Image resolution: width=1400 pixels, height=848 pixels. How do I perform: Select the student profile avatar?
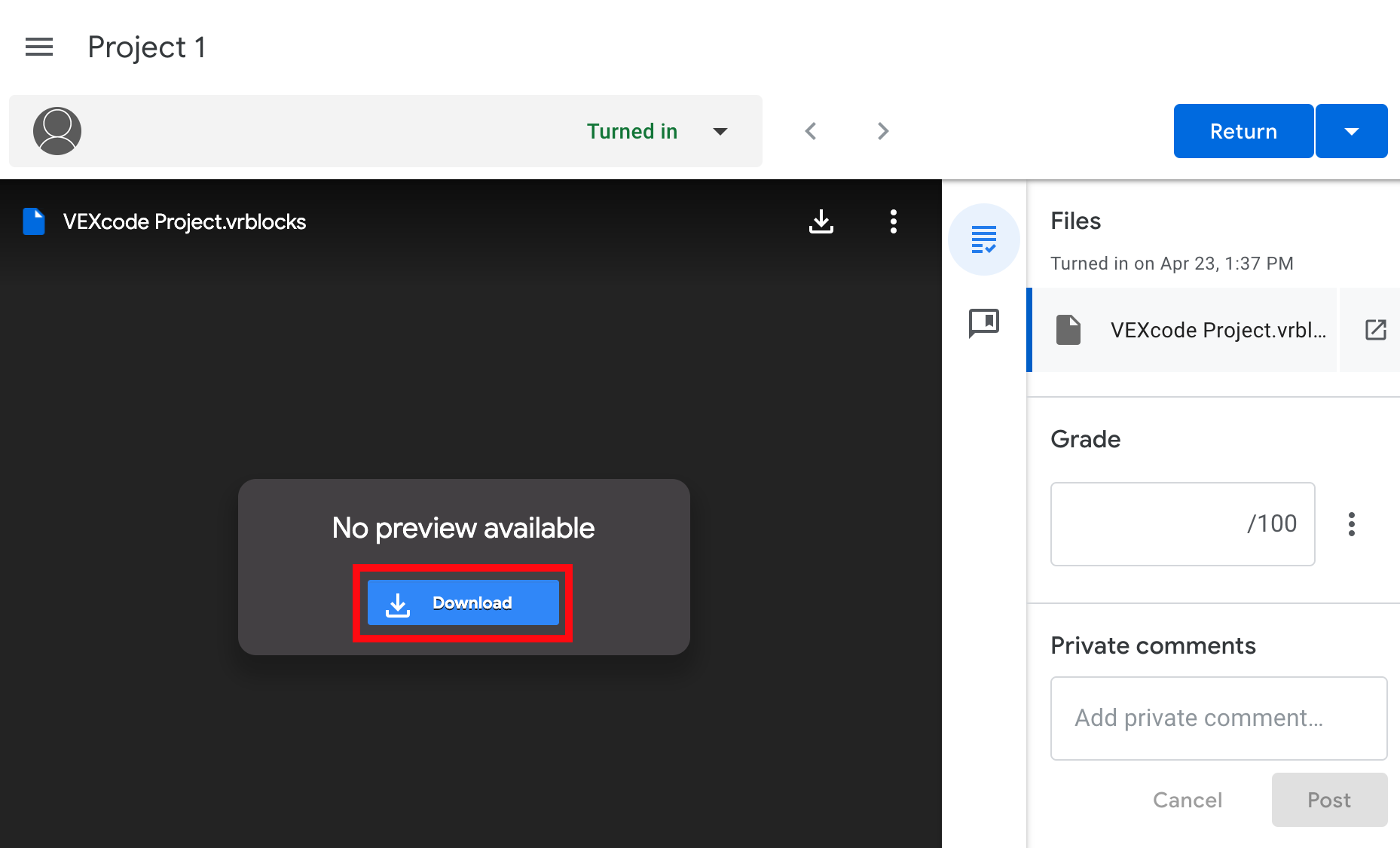(57, 130)
